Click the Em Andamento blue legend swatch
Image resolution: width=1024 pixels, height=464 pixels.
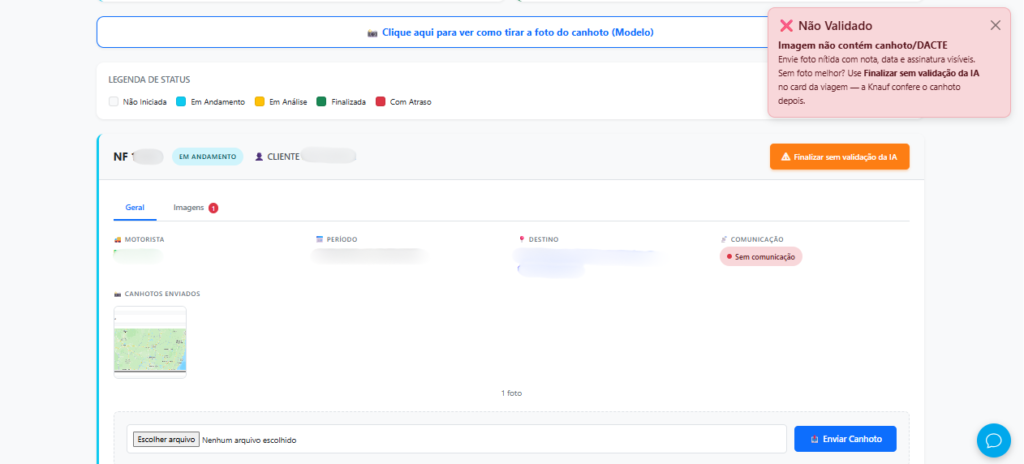(182, 102)
